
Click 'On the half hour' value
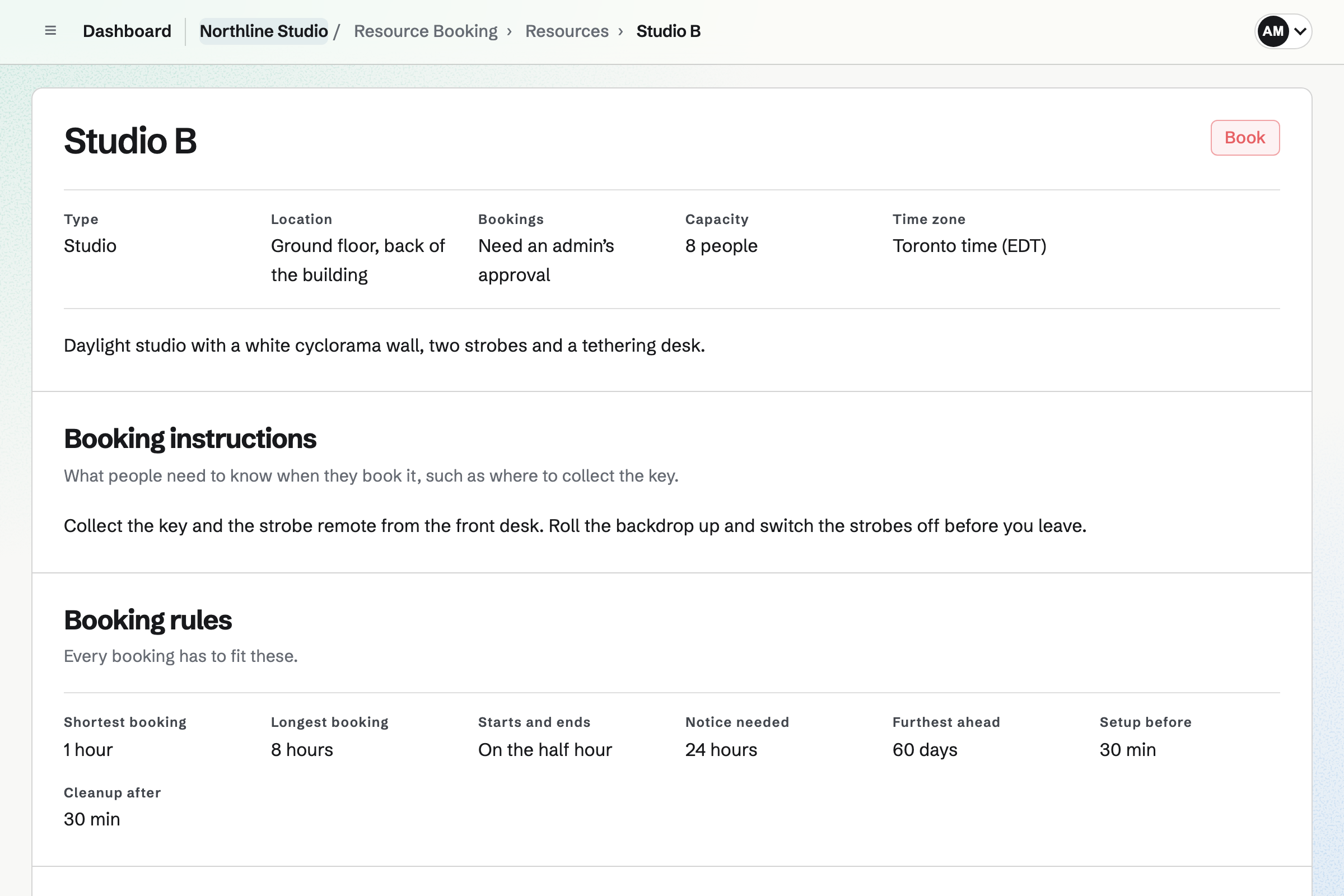click(544, 750)
